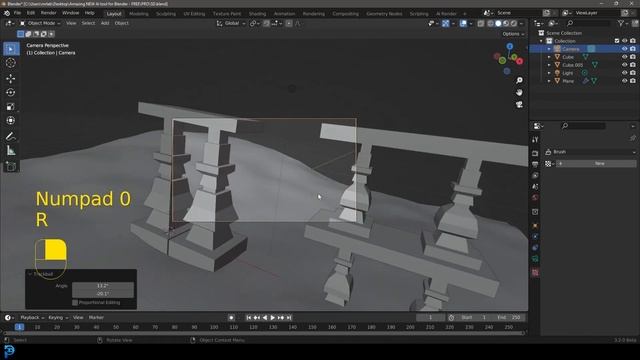Image resolution: width=640 pixels, height=360 pixels.
Task: Select the Move tool
Action: point(11,78)
